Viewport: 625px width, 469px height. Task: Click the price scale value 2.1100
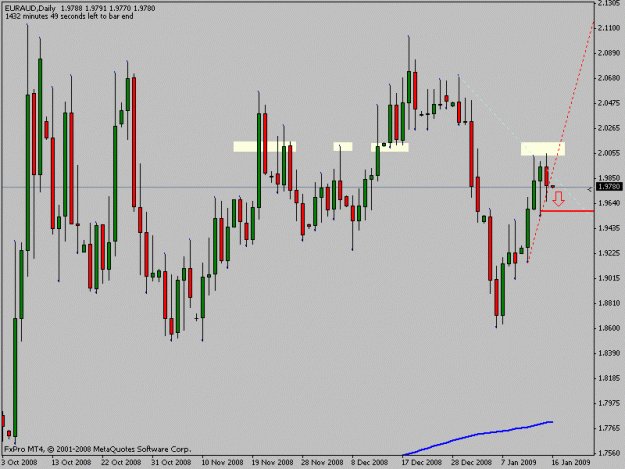(x=609, y=28)
